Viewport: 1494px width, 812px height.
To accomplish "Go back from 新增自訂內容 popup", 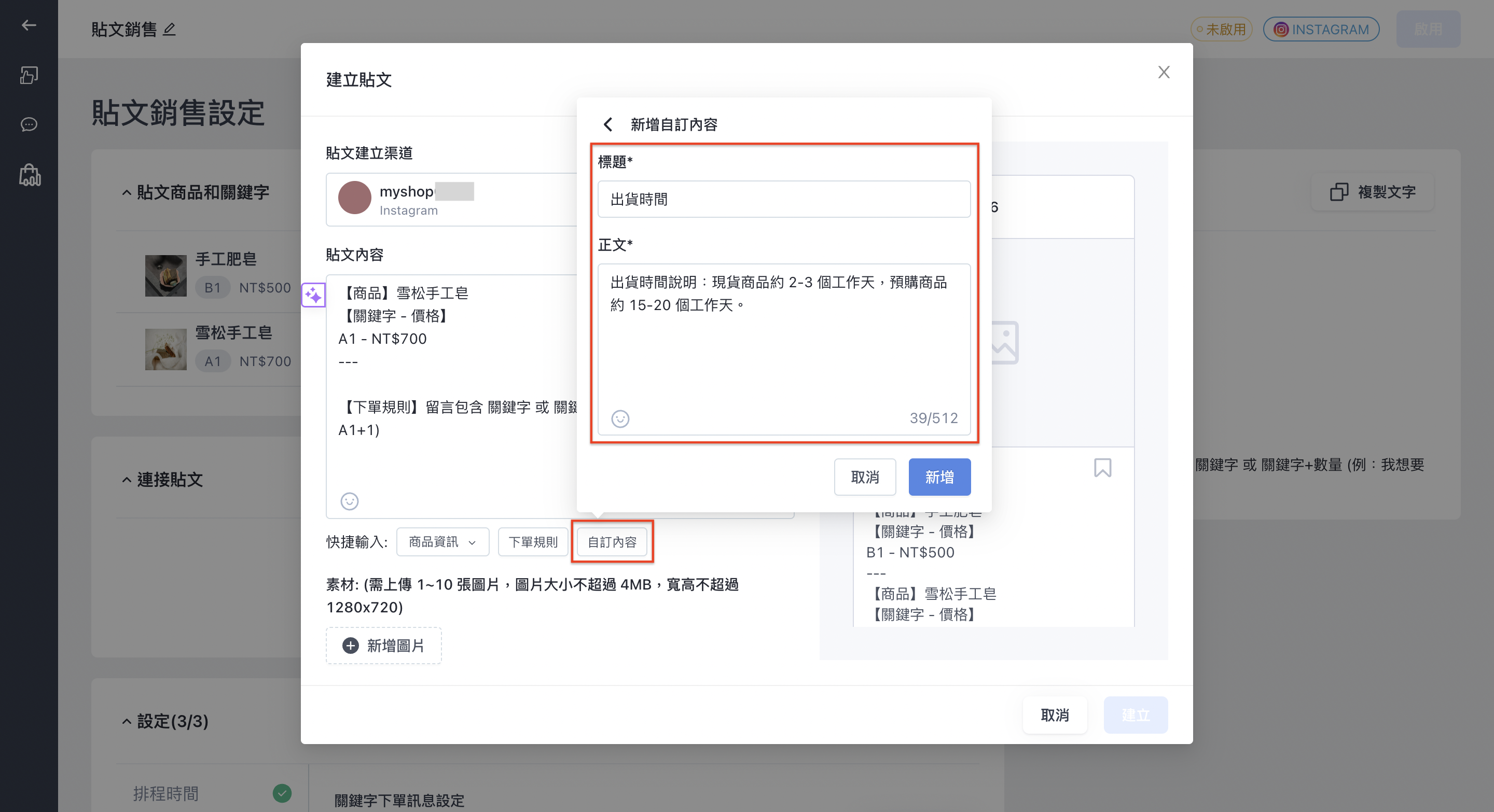I will [607, 124].
